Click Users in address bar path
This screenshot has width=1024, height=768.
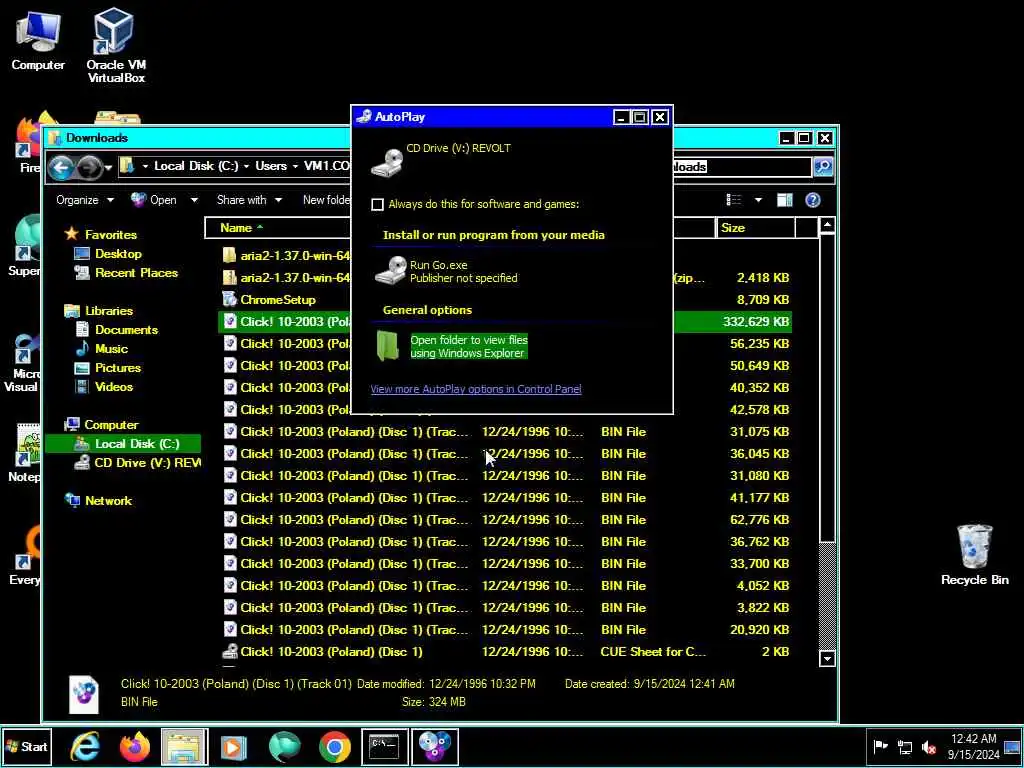[x=271, y=166]
